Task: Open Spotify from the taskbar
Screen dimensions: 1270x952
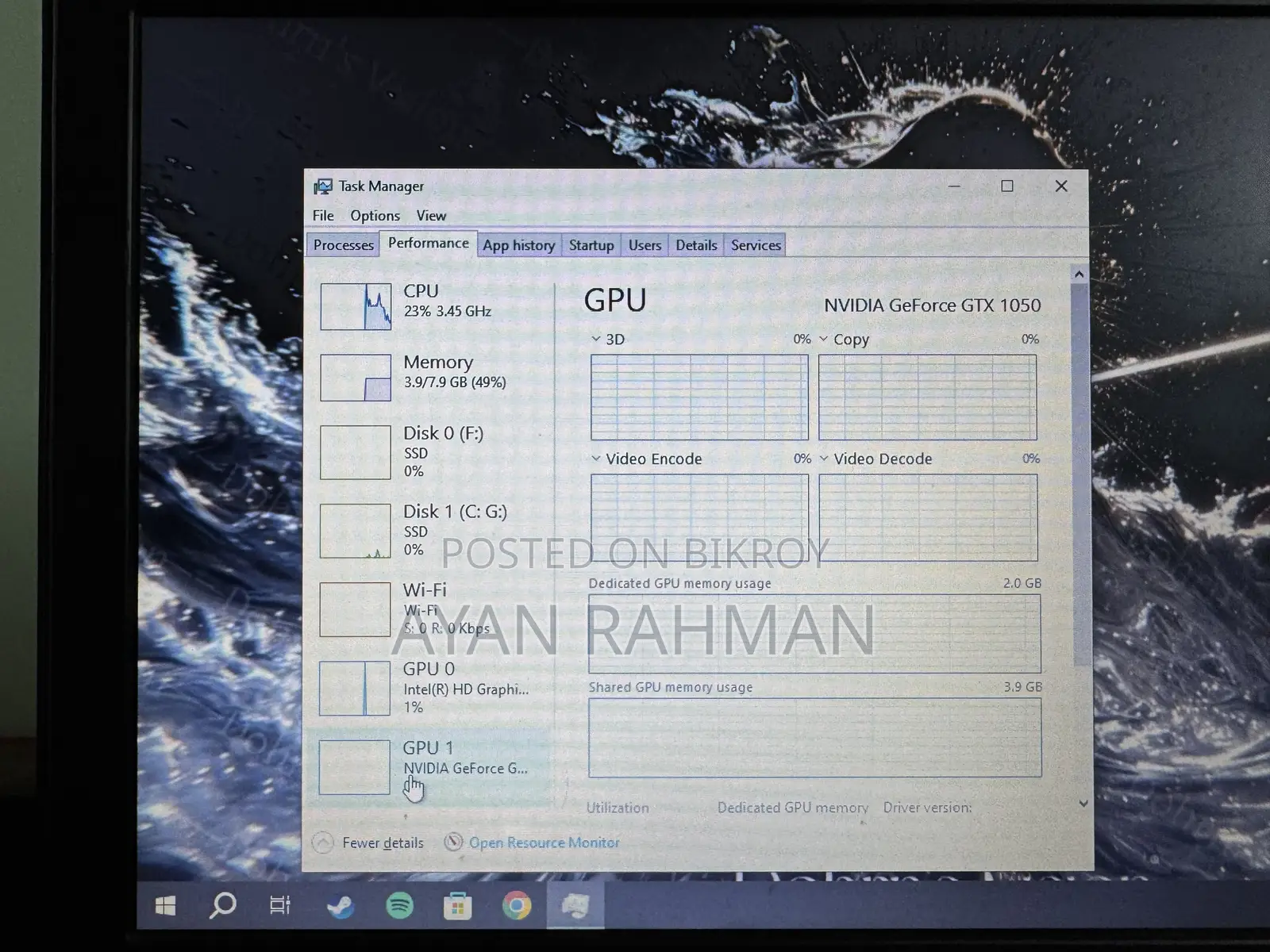Action: (x=399, y=905)
